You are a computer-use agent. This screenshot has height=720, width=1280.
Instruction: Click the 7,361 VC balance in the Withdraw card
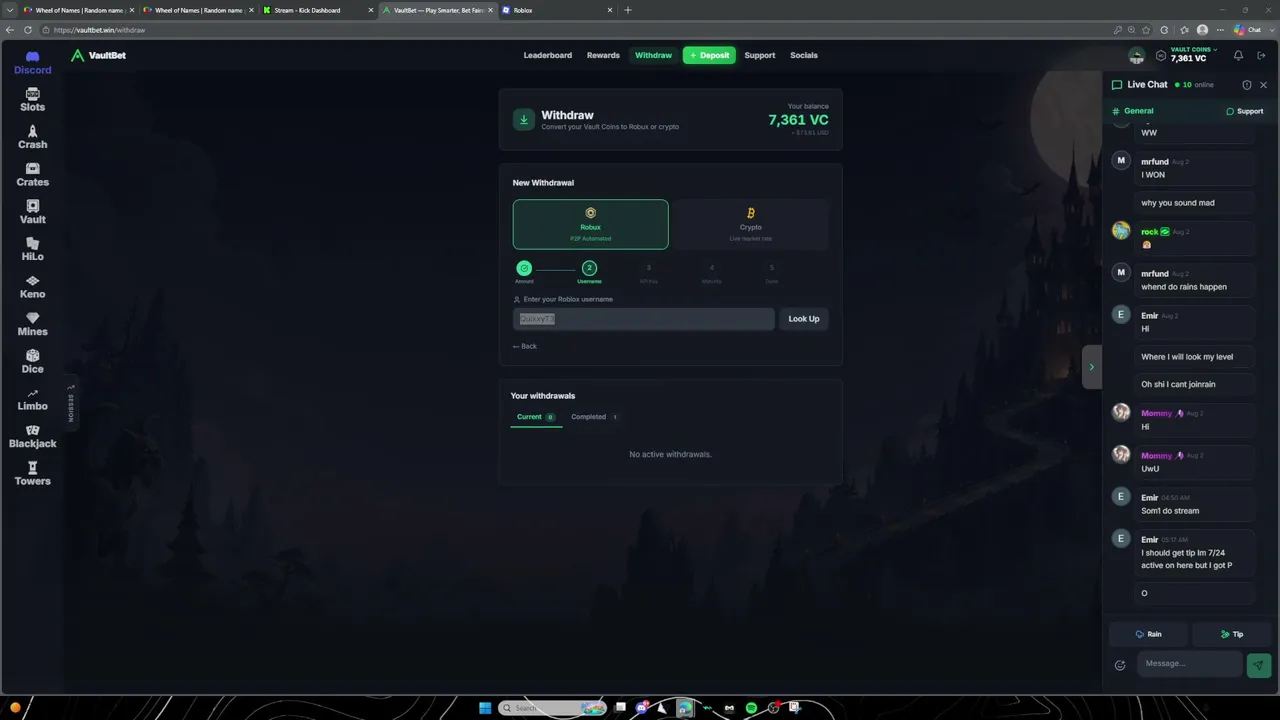click(x=798, y=120)
